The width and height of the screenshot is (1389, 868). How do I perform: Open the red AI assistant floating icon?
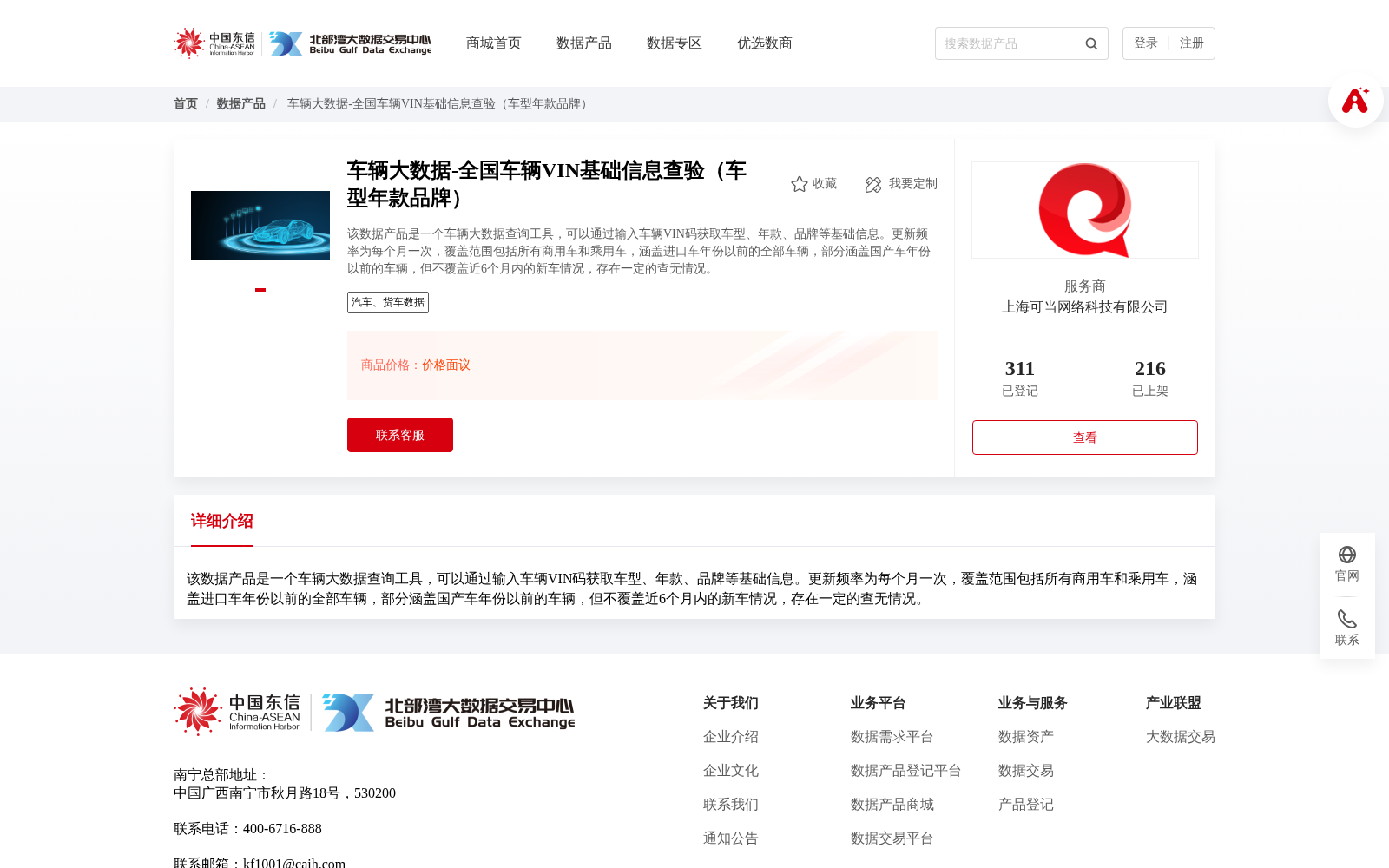pyautogui.click(x=1355, y=100)
